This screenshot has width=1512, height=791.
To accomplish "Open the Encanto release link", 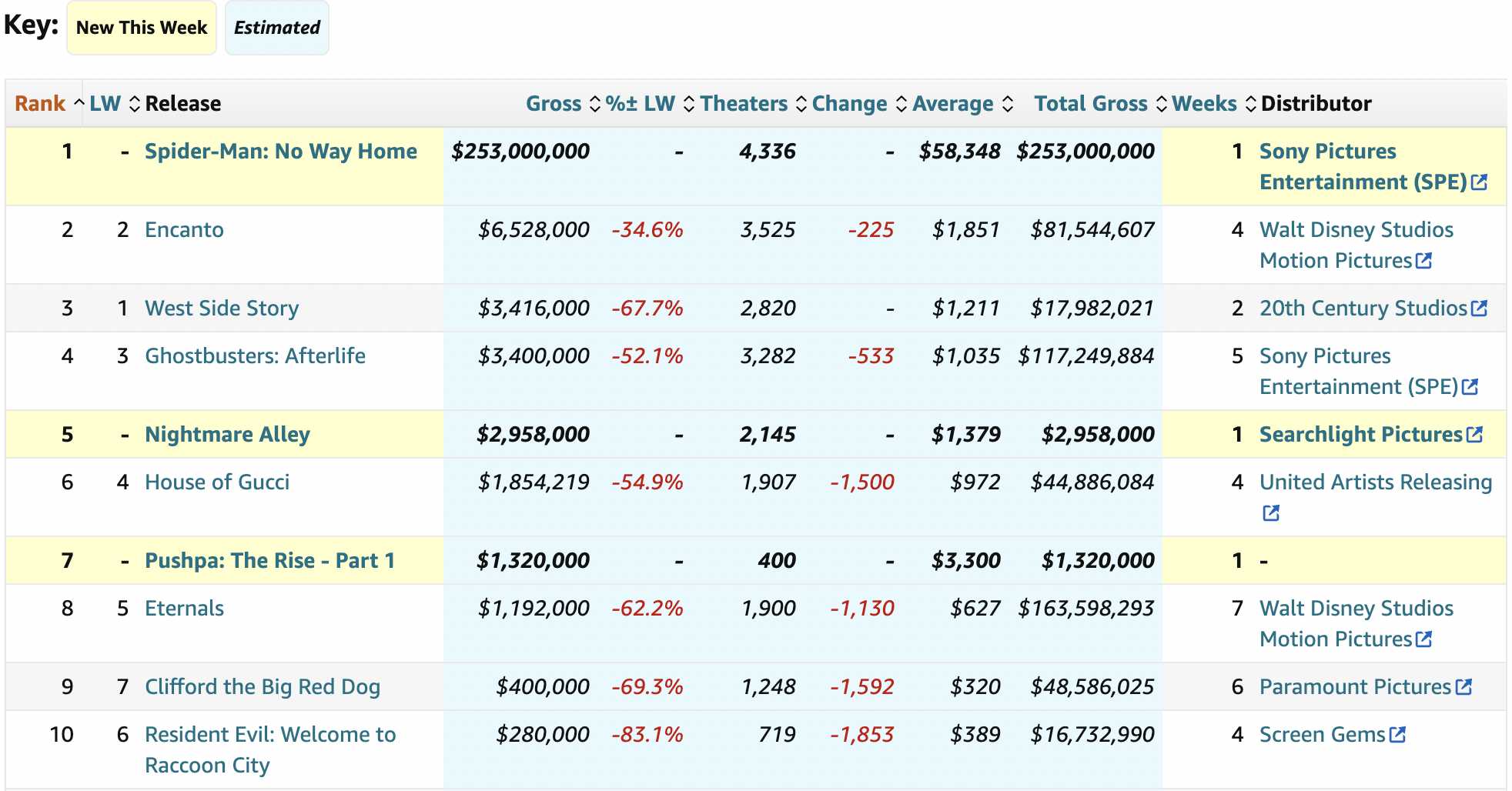I will coord(184,230).
